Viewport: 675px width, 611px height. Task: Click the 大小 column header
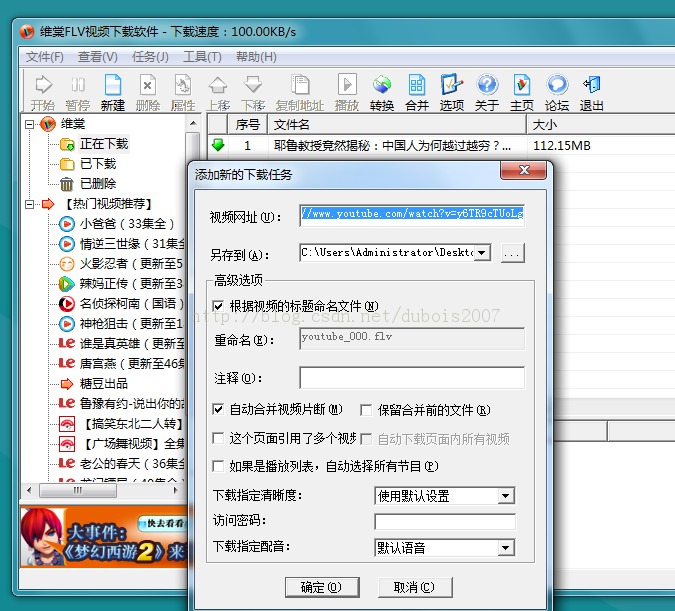coord(601,125)
